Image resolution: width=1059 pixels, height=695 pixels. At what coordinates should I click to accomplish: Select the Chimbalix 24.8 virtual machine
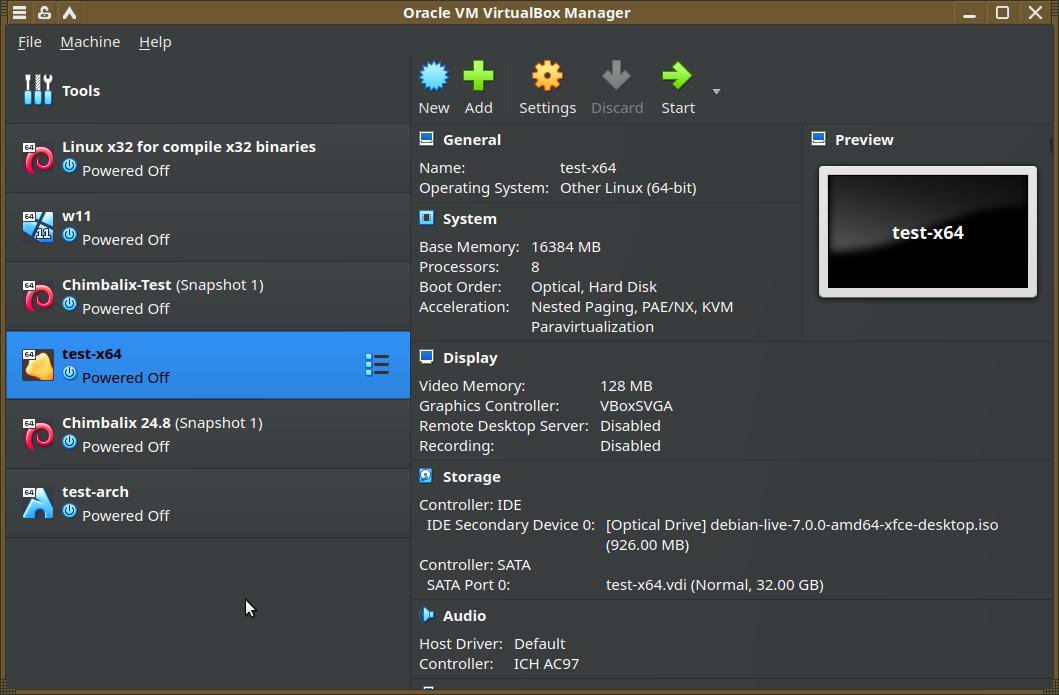pyautogui.click(x=208, y=434)
